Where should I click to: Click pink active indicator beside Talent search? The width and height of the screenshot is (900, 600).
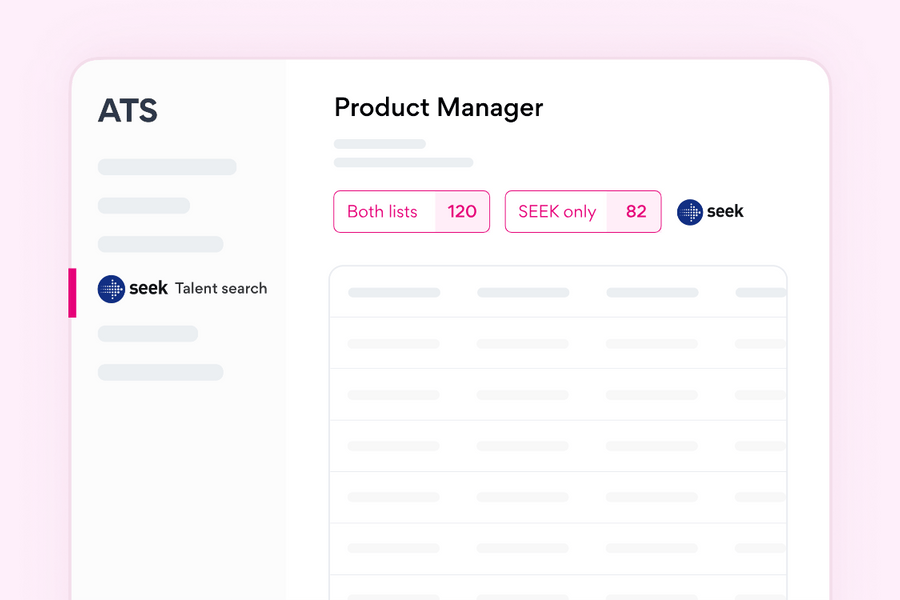coord(72,293)
